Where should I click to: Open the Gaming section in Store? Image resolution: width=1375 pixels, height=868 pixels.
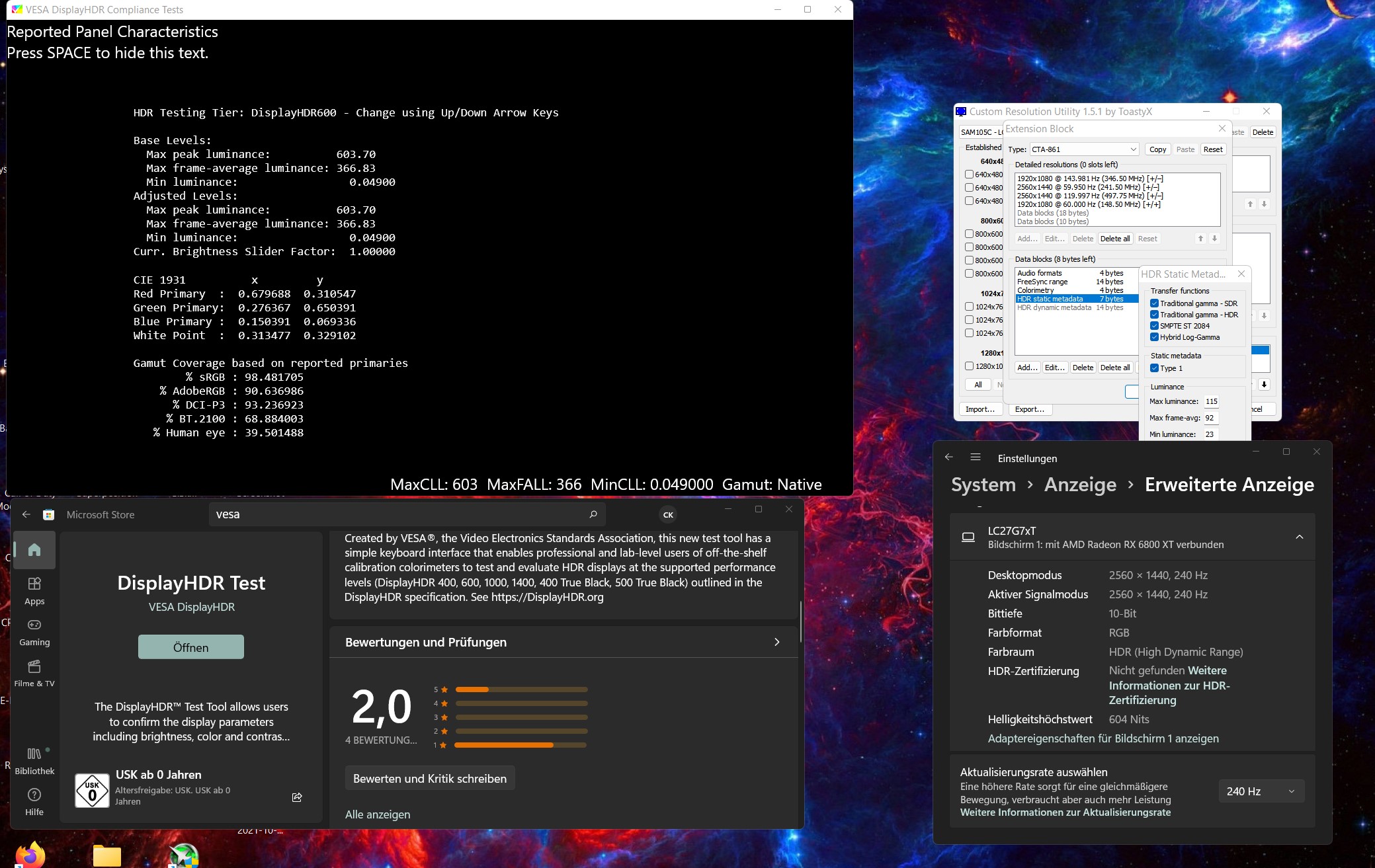[x=34, y=631]
